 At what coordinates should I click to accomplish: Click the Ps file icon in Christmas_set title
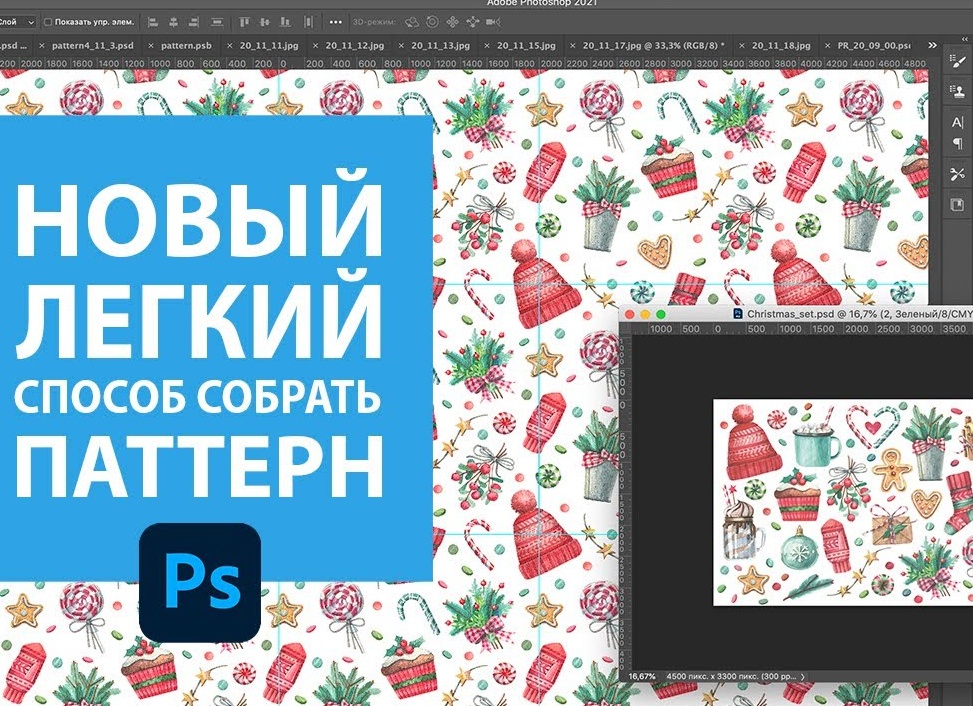click(738, 314)
